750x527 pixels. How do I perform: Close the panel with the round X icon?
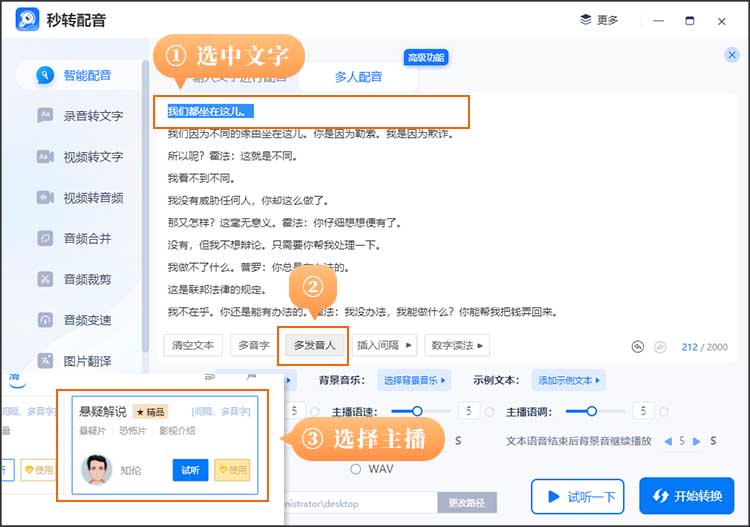coord(731,55)
